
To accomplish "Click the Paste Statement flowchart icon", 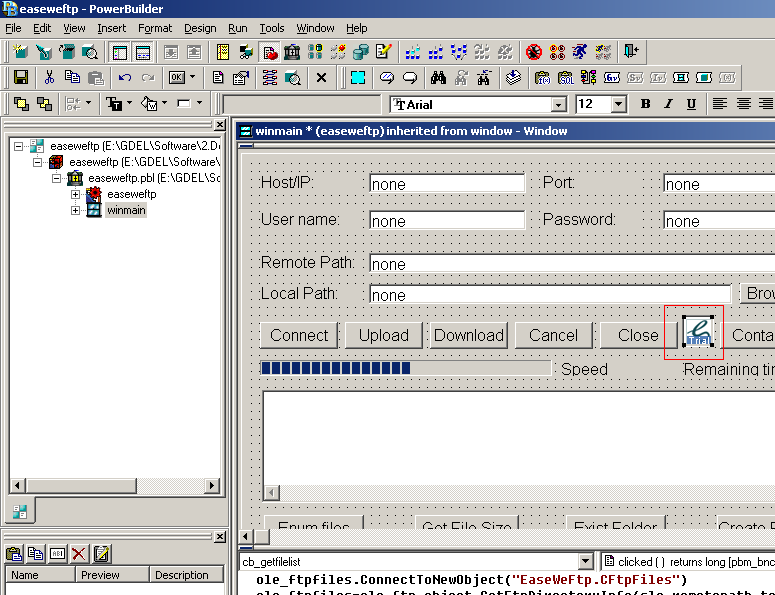I will pos(588,78).
